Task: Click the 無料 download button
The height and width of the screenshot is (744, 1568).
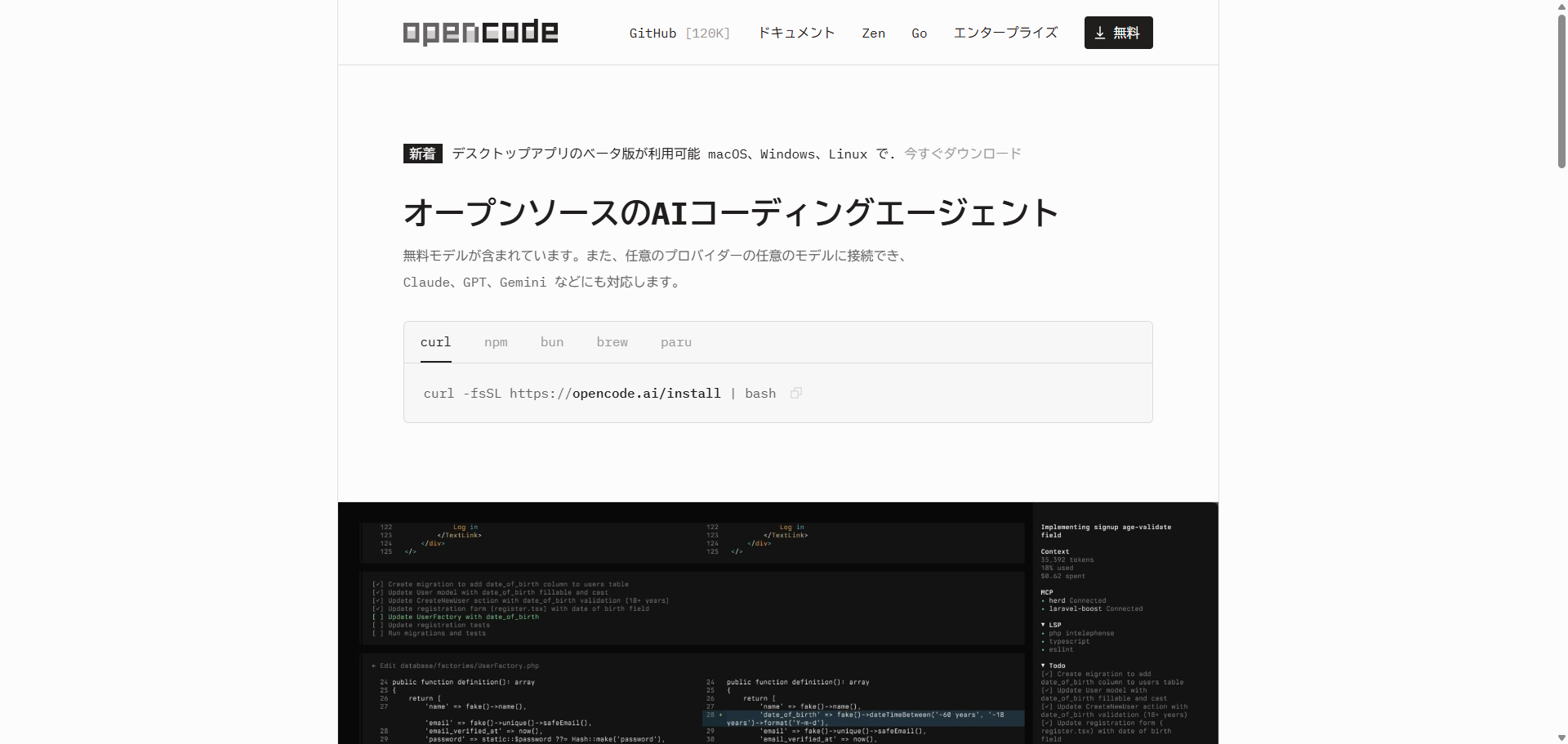Action: point(1118,33)
